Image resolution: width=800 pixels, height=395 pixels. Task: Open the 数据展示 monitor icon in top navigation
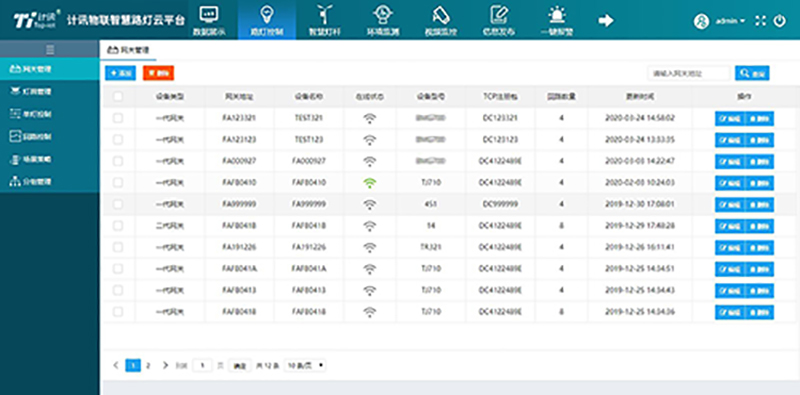208,14
